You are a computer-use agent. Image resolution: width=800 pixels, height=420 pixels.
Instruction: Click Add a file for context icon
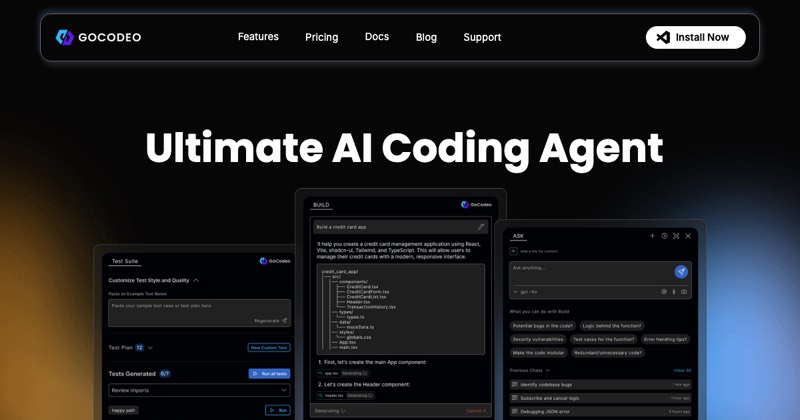point(513,251)
